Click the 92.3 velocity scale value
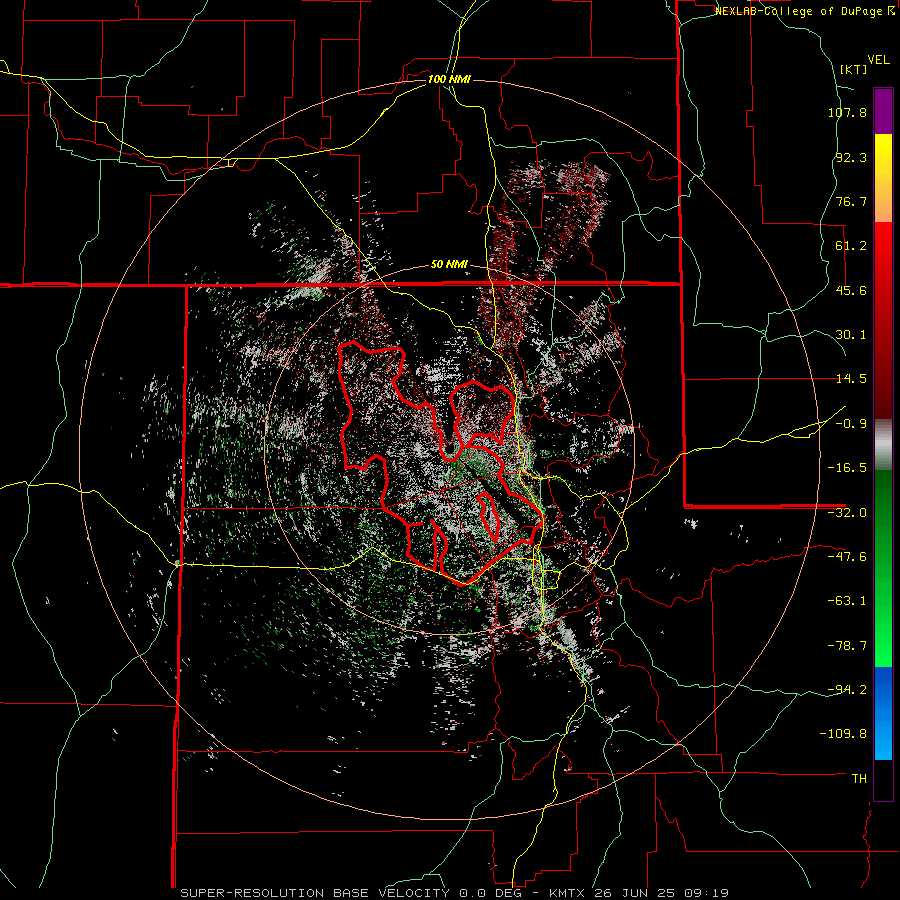900x900 pixels. pyautogui.click(x=851, y=157)
